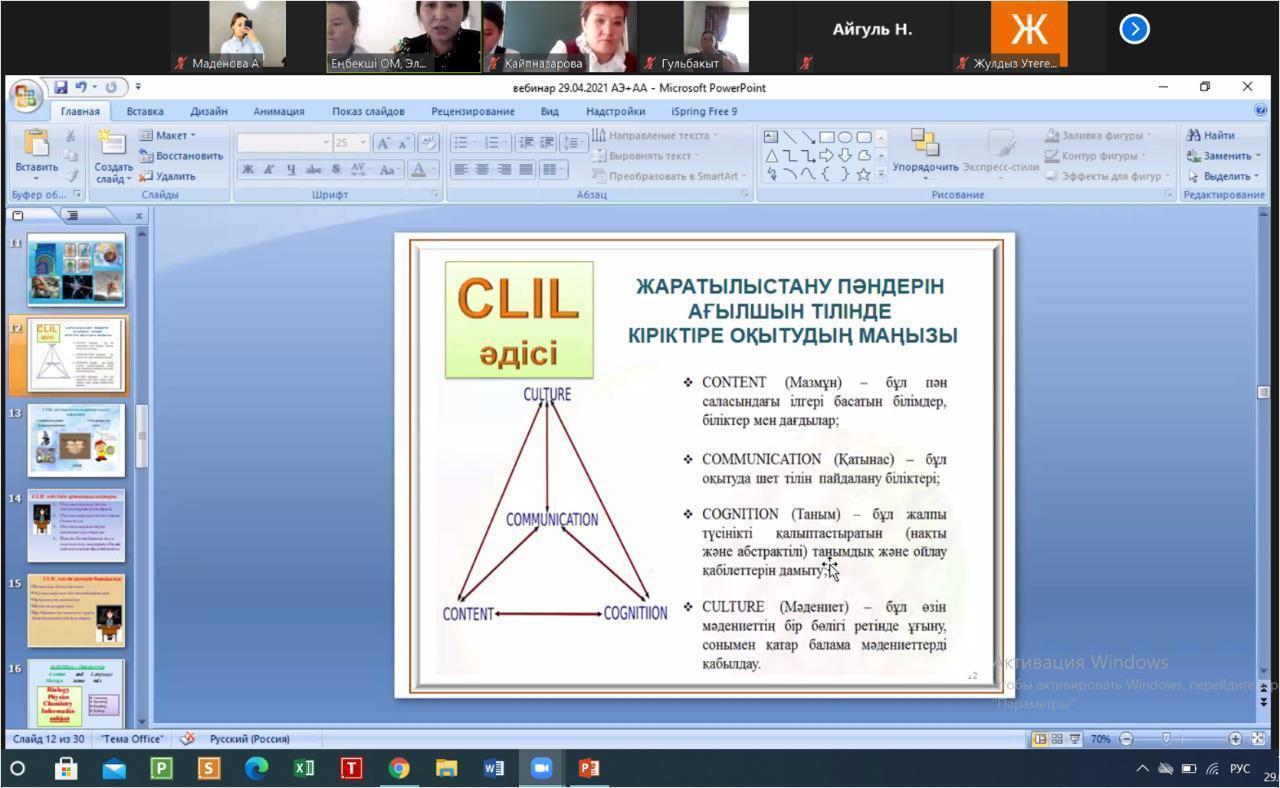Switch to normal view in status bar

(1040, 739)
